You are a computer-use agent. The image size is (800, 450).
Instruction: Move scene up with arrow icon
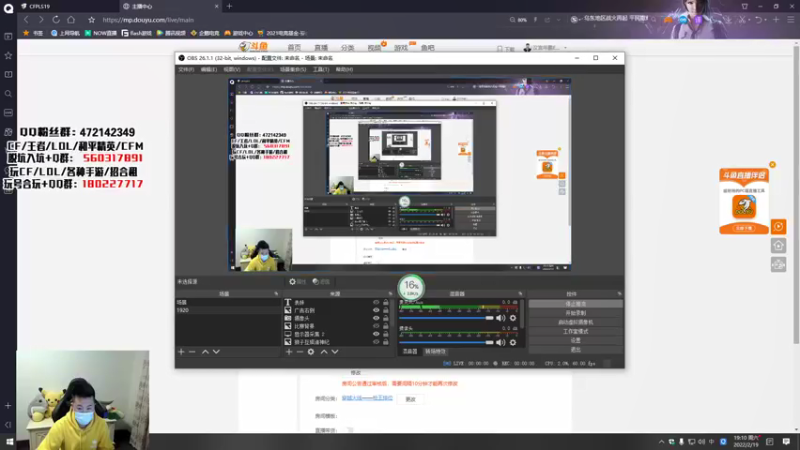205,352
